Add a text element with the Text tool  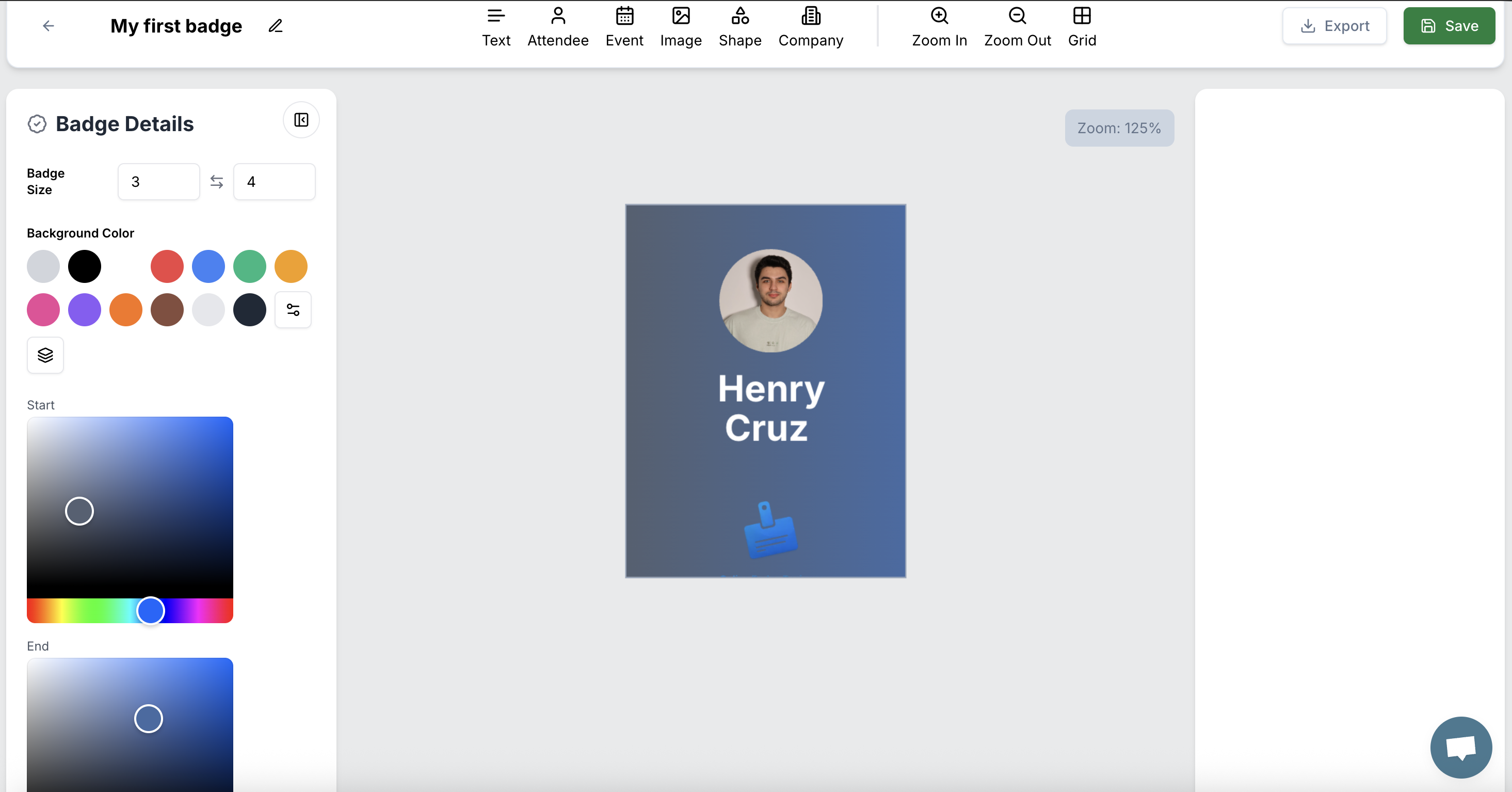pos(496,26)
